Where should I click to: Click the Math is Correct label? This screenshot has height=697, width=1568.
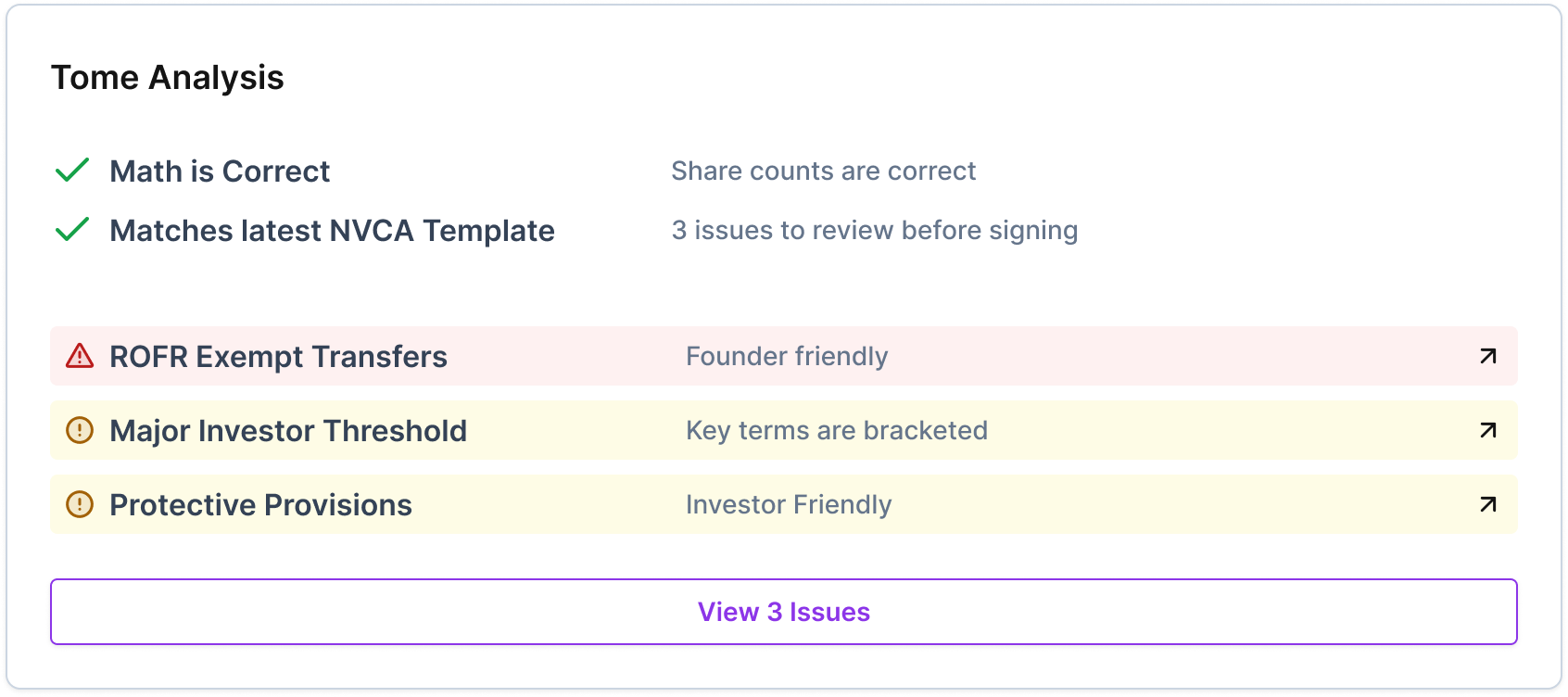[220, 171]
